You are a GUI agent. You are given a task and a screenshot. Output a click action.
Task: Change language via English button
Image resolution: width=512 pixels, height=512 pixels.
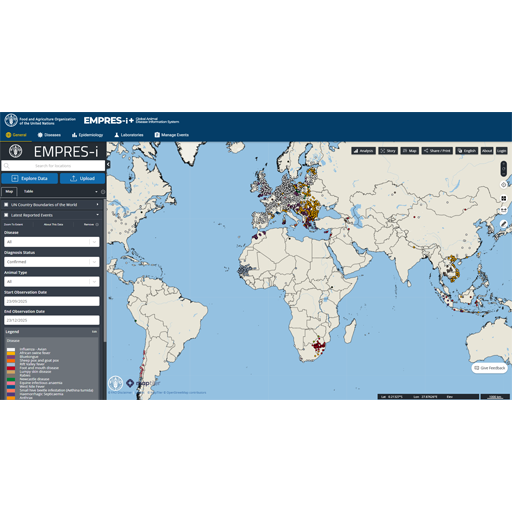coord(467,151)
